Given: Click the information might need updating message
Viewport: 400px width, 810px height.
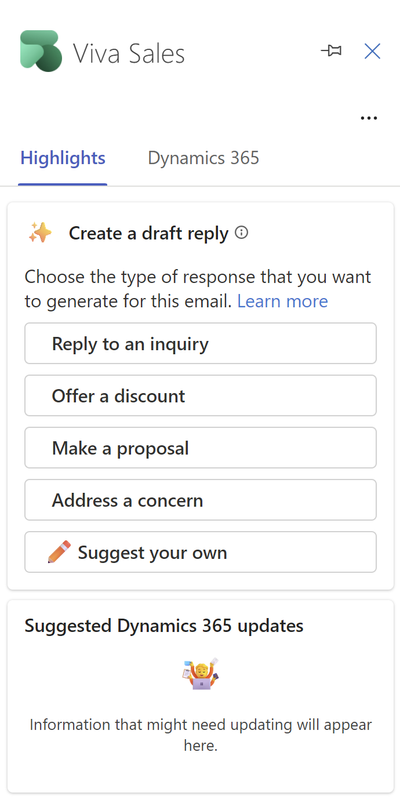Looking at the screenshot, I should (x=201, y=735).
